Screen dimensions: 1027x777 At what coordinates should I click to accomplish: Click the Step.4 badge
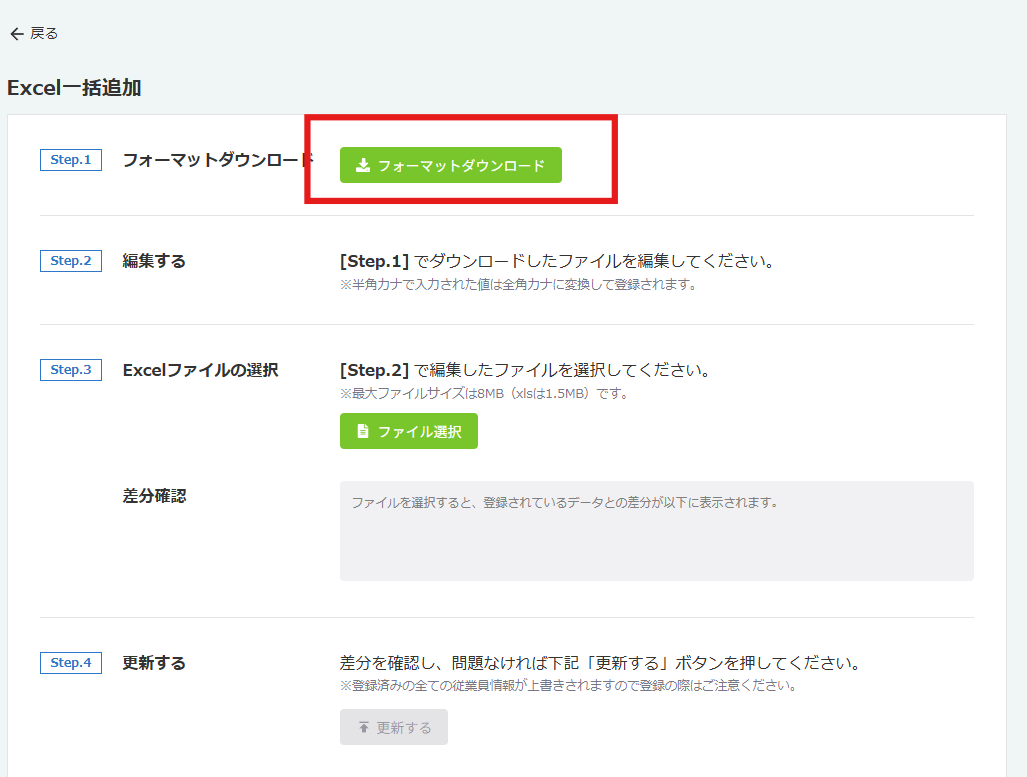(70, 663)
